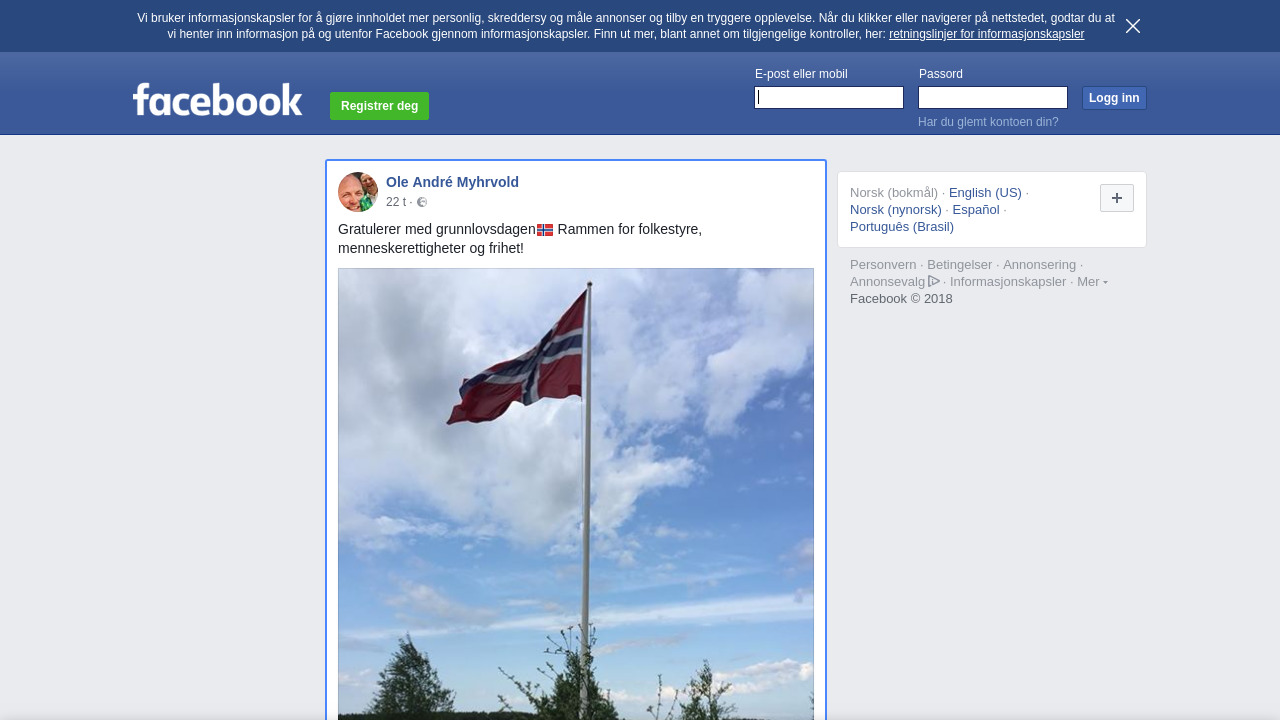Switch language to Norsk (nynorsk)
This screenshot has width=1280, height=720.
coord(896,209)
